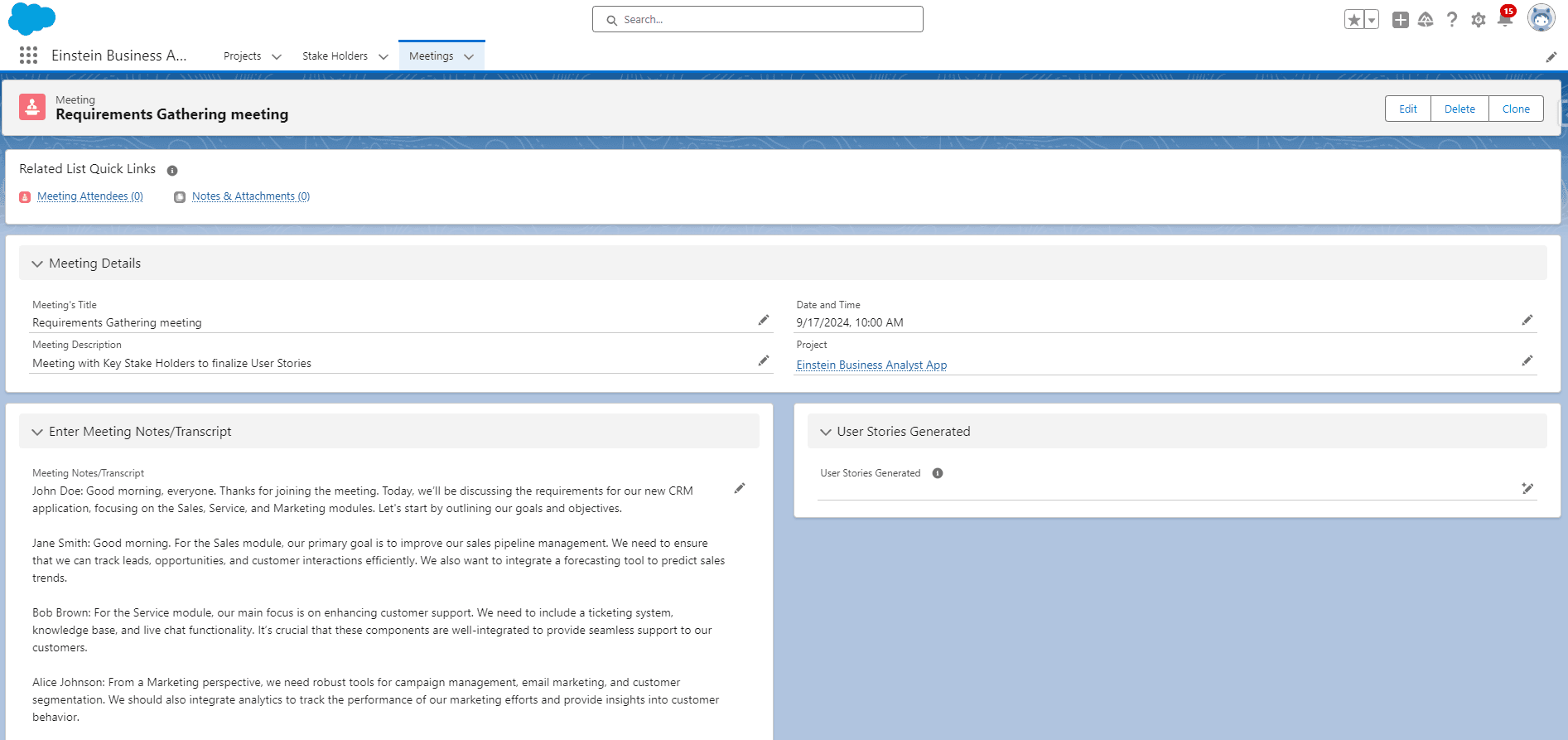Click Bob Brown's Service module paragraph

[372, 630]
